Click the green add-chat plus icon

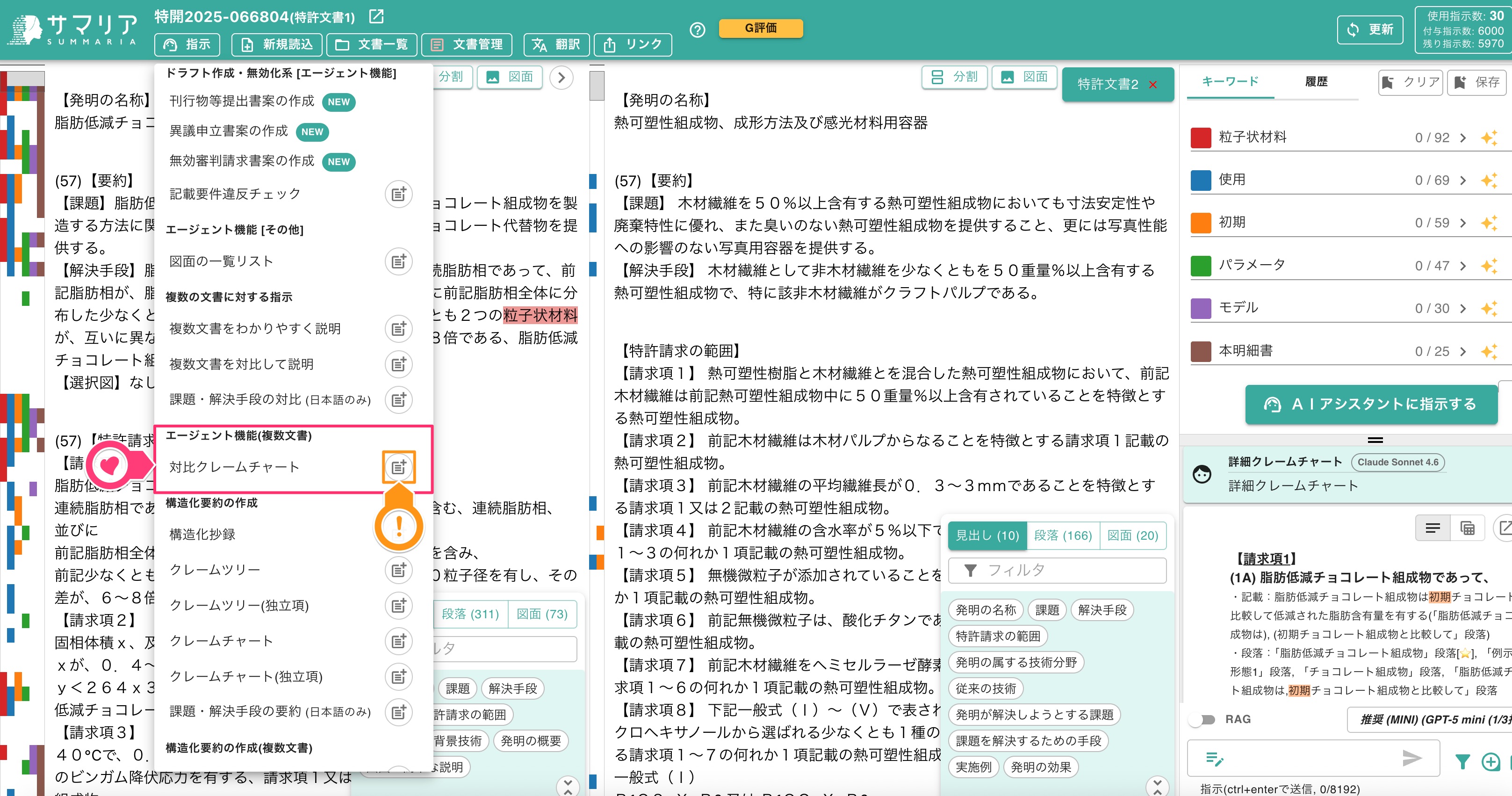(x=1491, y=762)
